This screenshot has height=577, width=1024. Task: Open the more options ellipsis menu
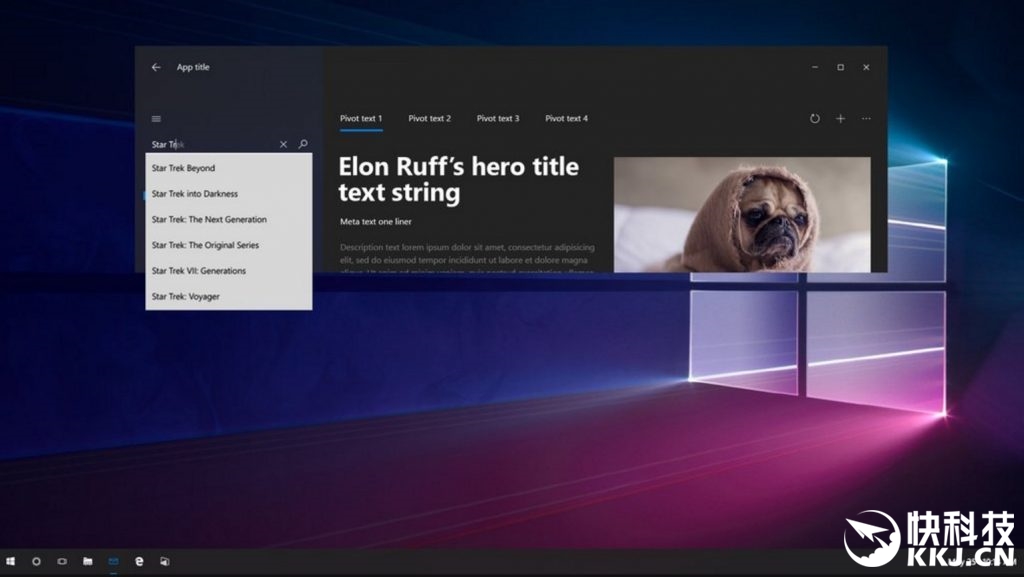(866, 119)
